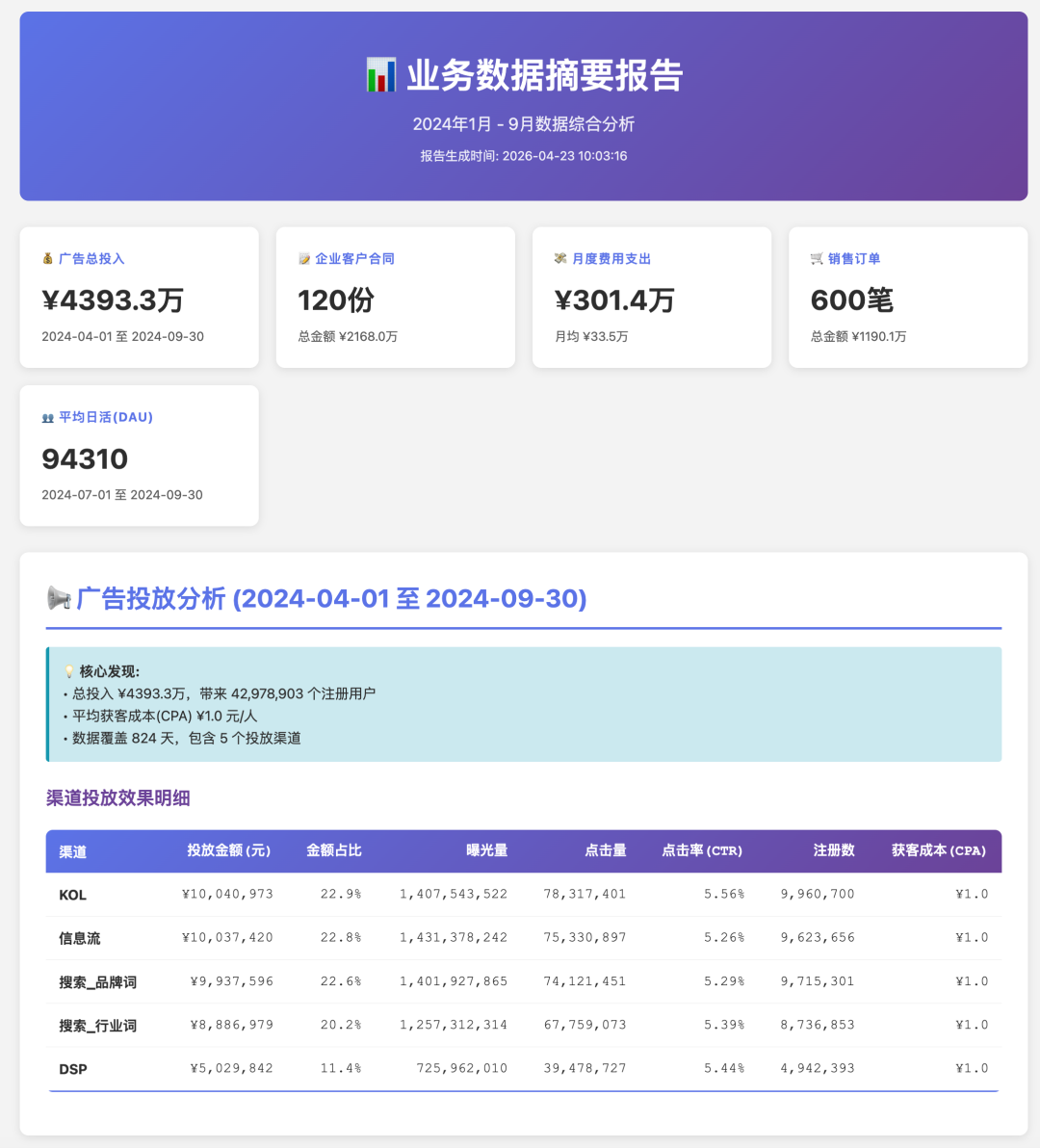Click the 搜索_品牌词 row label

97,982
